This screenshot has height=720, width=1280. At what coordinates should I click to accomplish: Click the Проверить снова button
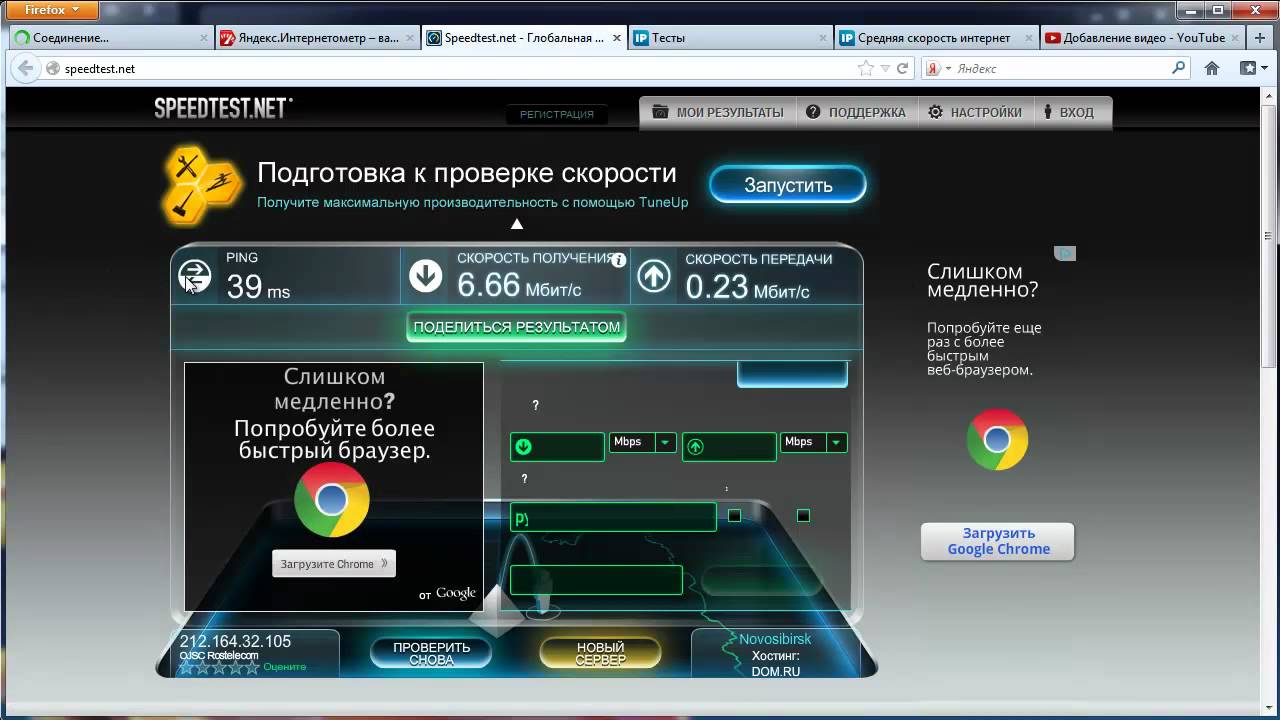(x=431, y=654)
